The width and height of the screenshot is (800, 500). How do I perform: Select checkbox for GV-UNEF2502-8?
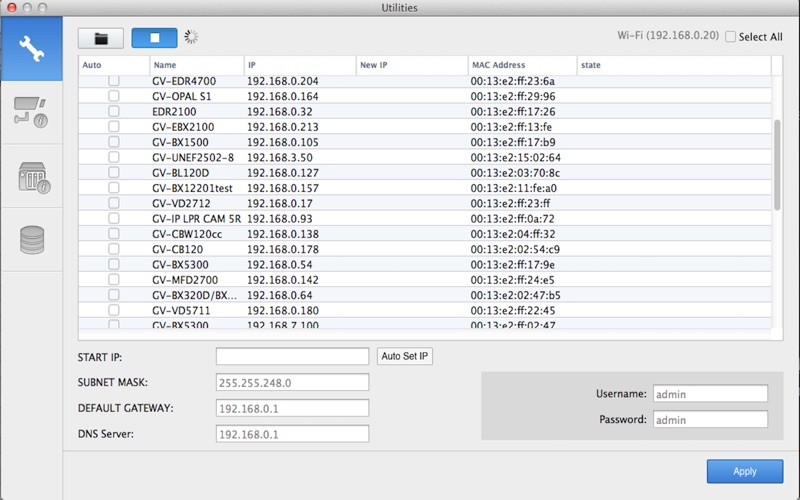pyautogui.click(x=114, y=157)
